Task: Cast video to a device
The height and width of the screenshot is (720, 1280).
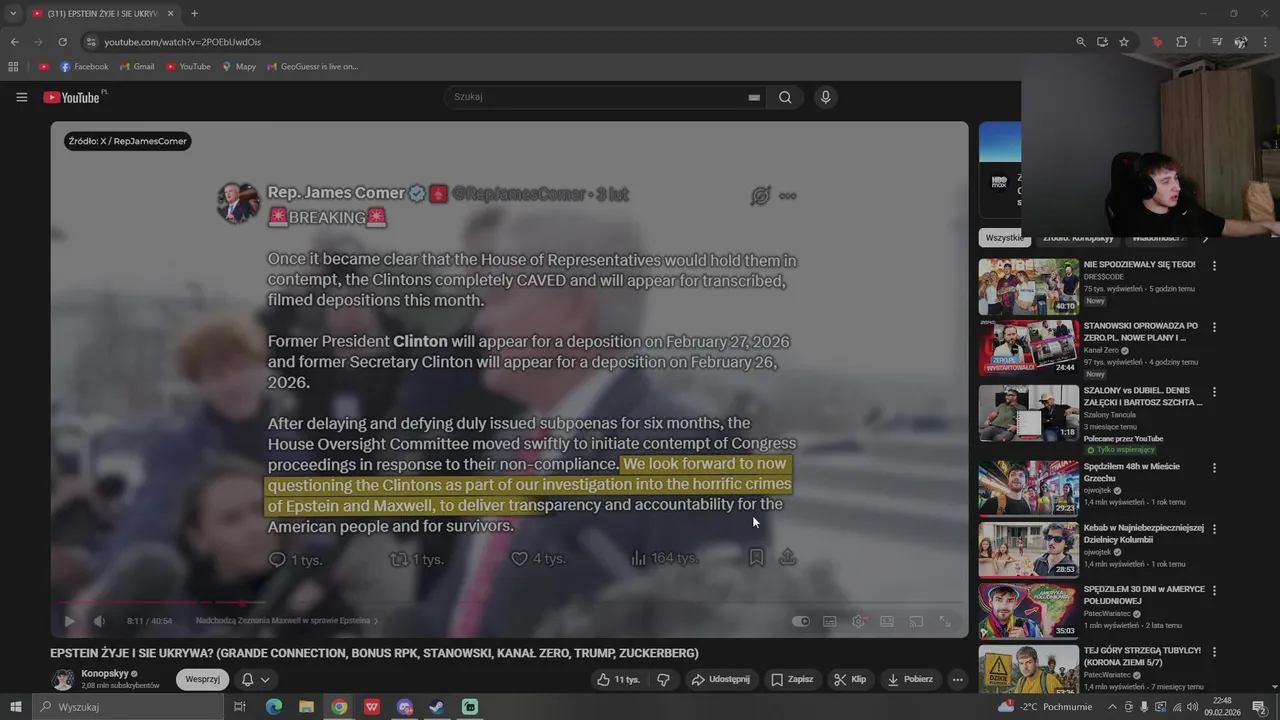Action: pos(916,621)
